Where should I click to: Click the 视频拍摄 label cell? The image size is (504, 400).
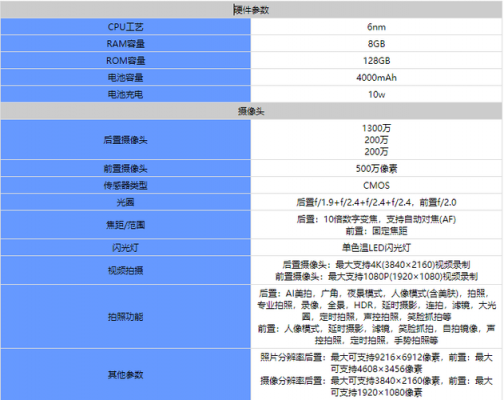point(126,270)
